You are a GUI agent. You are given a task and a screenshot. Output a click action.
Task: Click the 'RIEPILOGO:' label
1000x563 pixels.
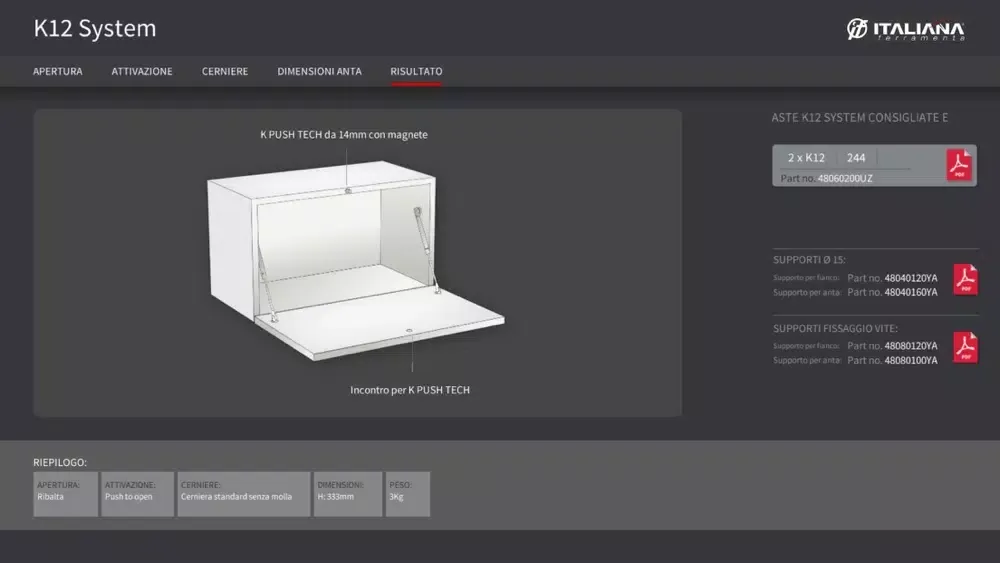pos(60,462)
